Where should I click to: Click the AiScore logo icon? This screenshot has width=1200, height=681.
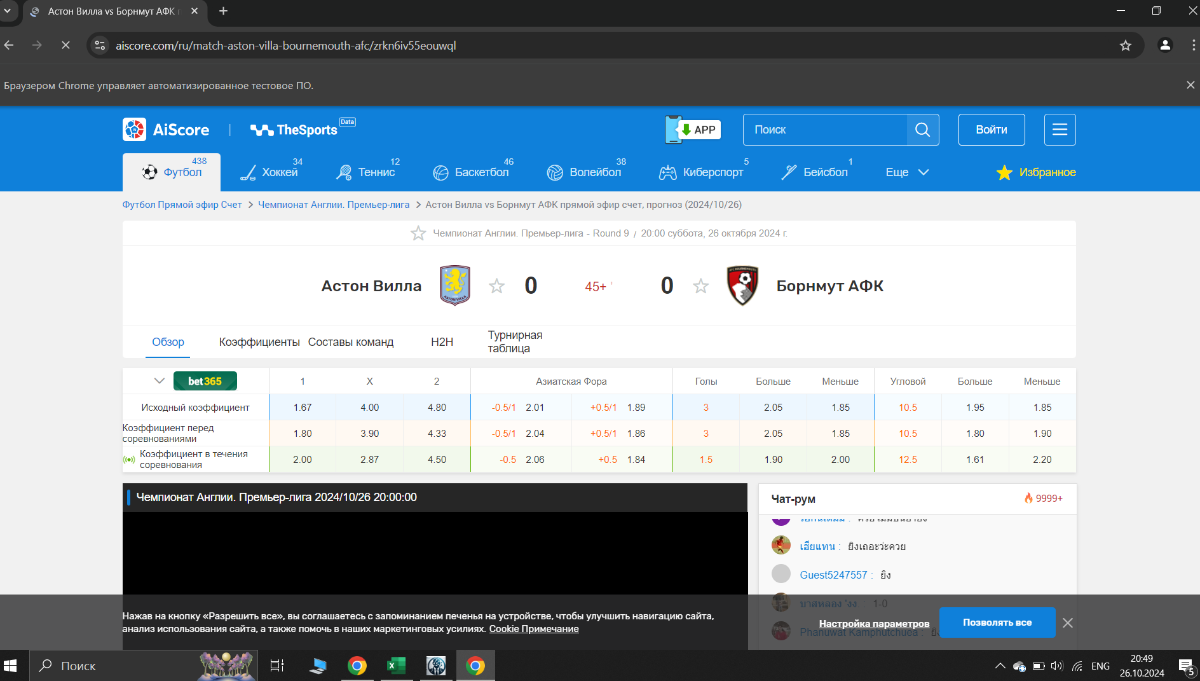coord(135,130)
